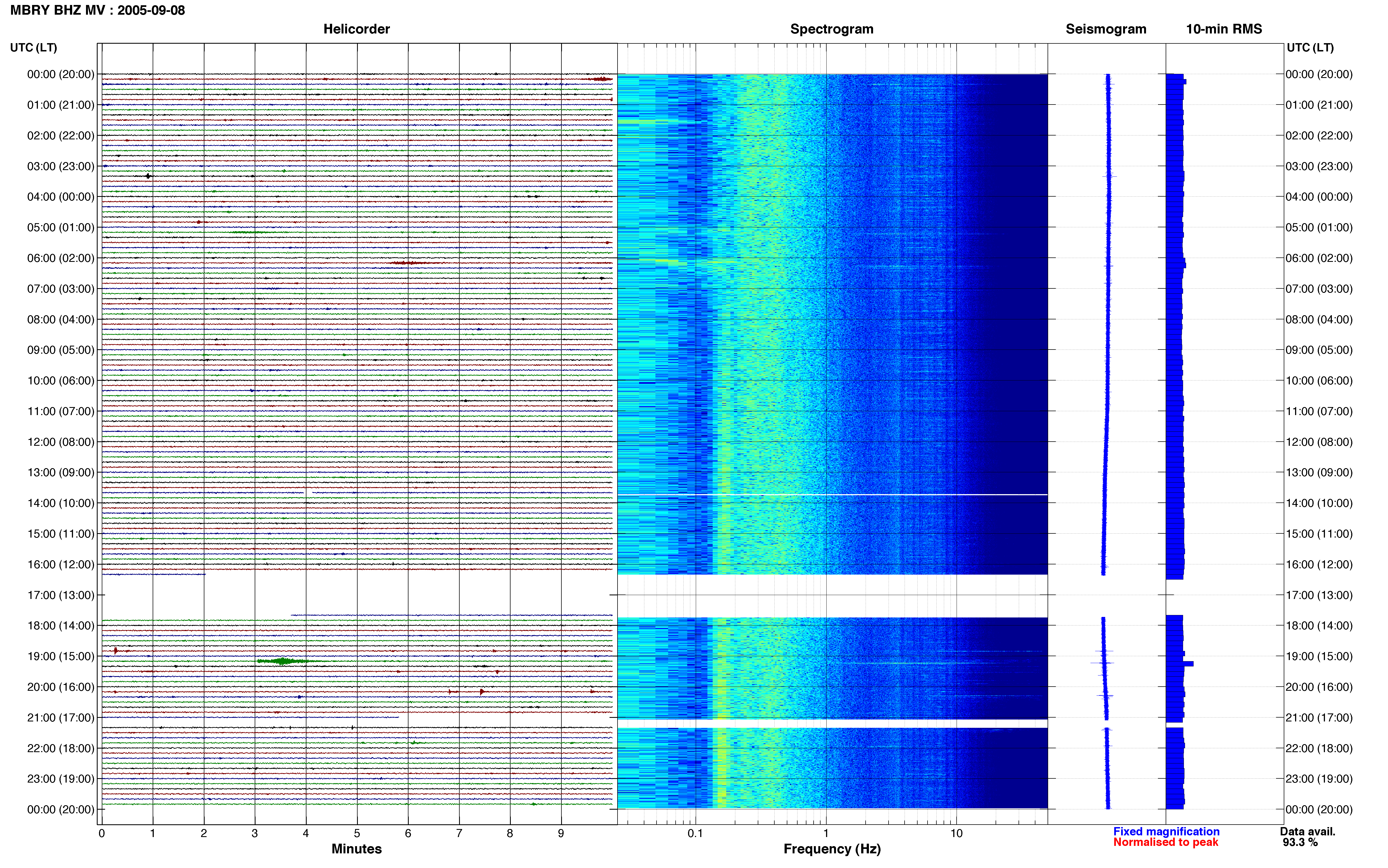The image size is (1388, 868).
Task: Click the left axis label 06:00 (02:00)
Action: point(61,258)
